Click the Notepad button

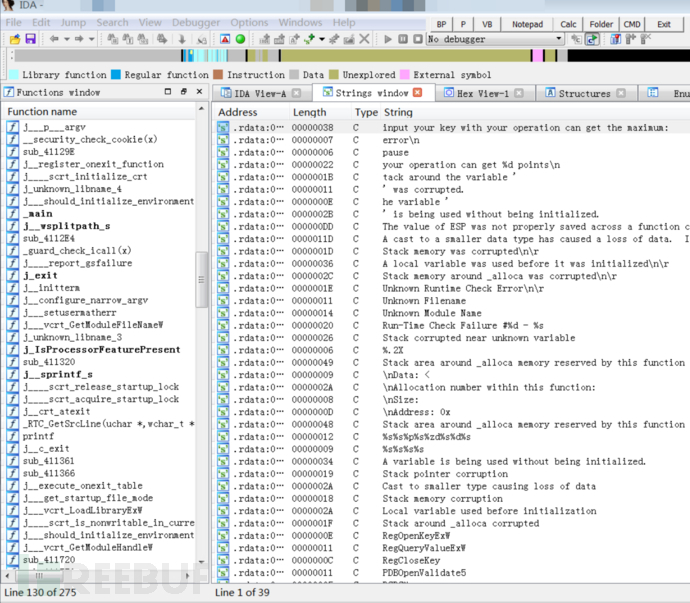click(x=527, y=23)
